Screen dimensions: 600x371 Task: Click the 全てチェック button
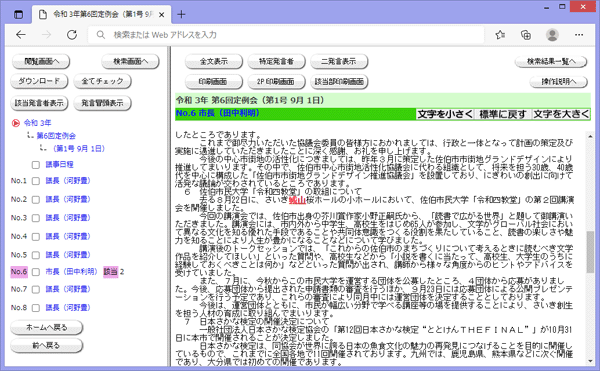pyautogui.click(x=103, y=81)
